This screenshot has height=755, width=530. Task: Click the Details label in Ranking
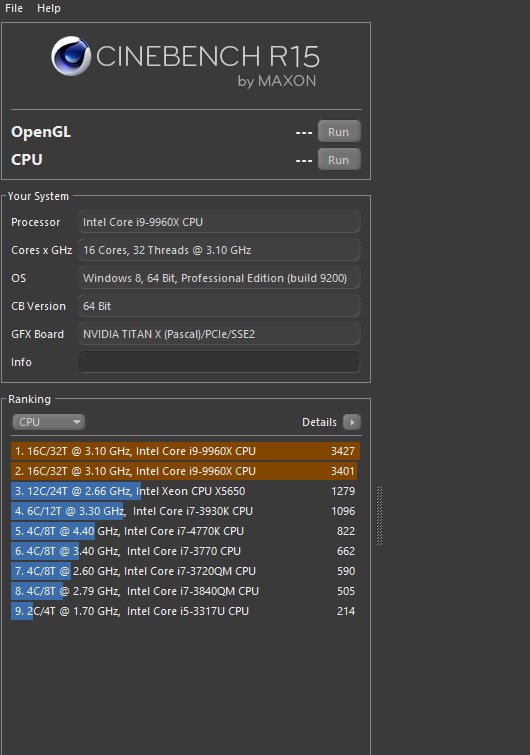point(319,422)
